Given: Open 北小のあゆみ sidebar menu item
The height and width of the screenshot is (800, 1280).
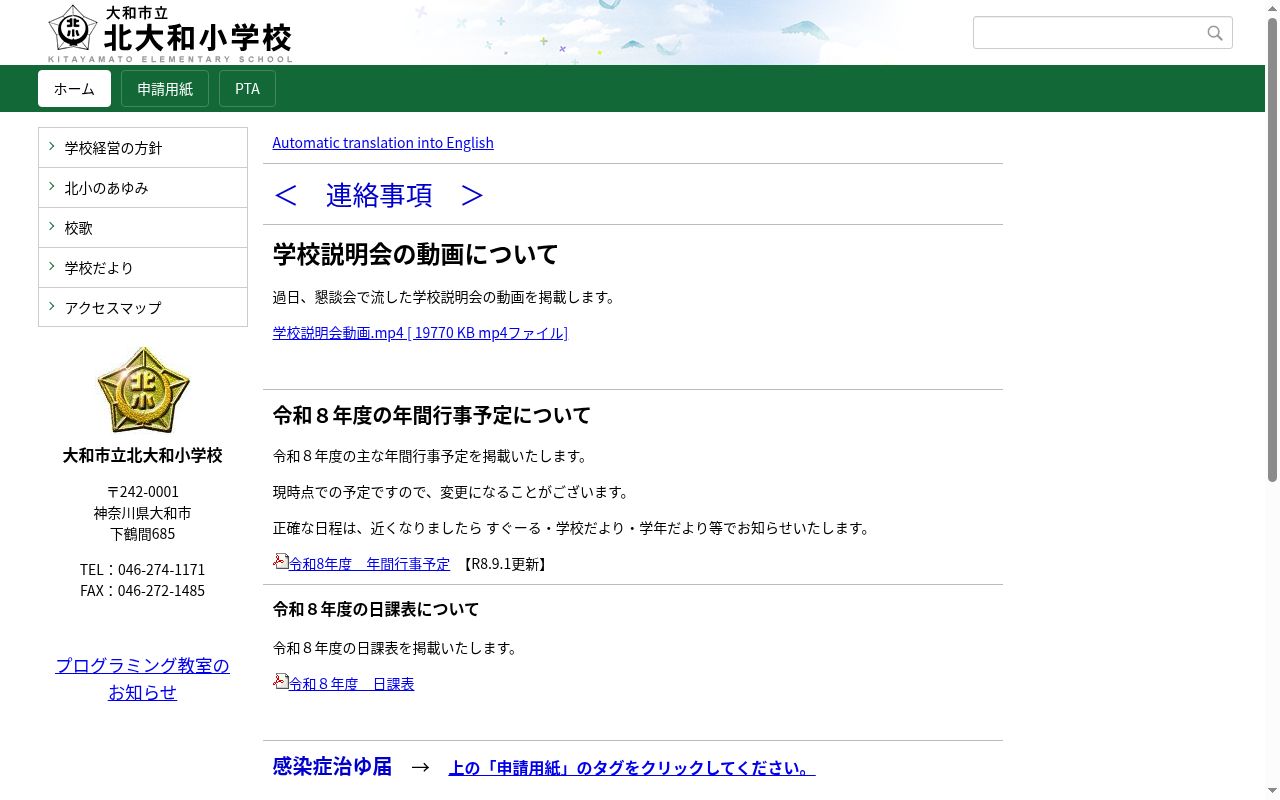Looking at the screenshot, I should [x=143, y=188].
